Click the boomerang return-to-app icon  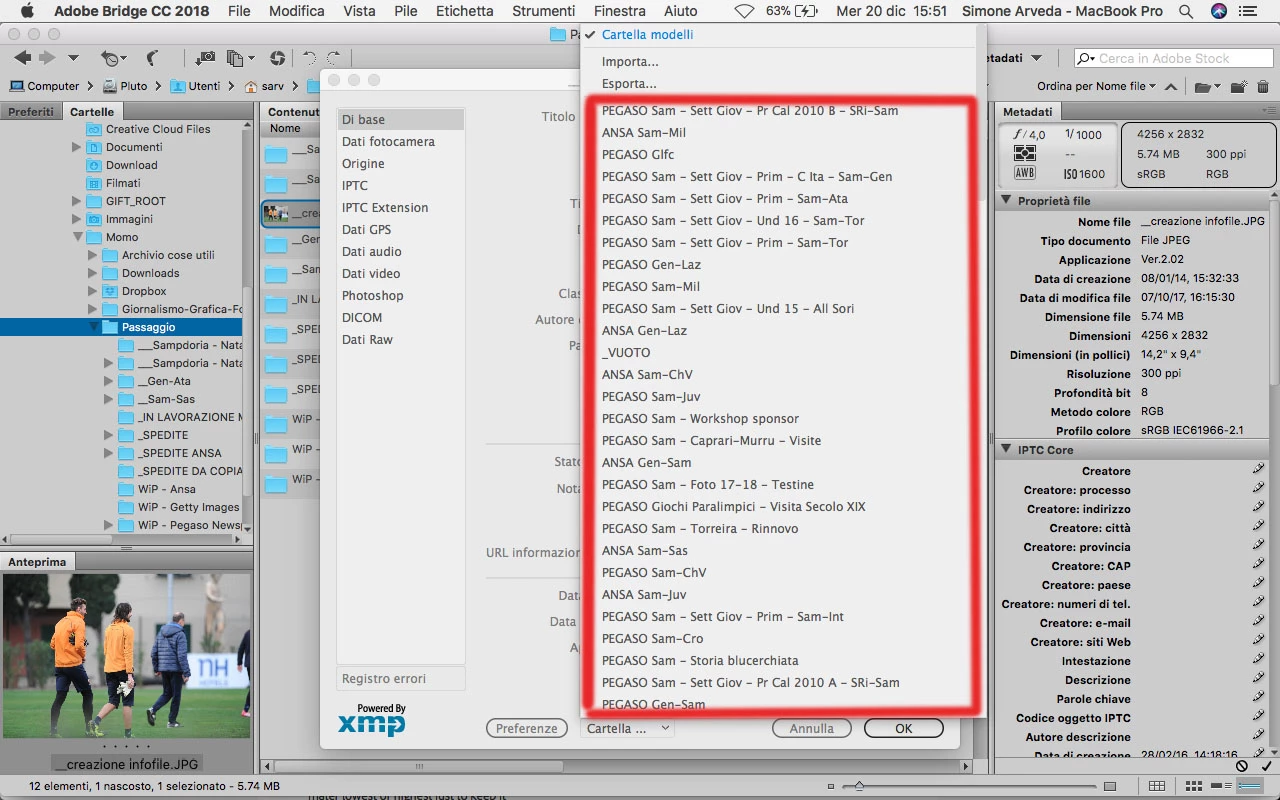coord(152,58)
